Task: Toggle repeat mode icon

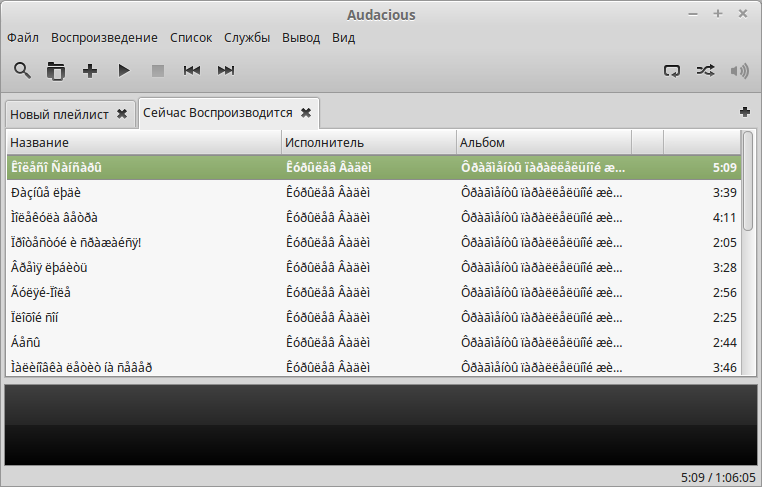Action: click(672, 71)
